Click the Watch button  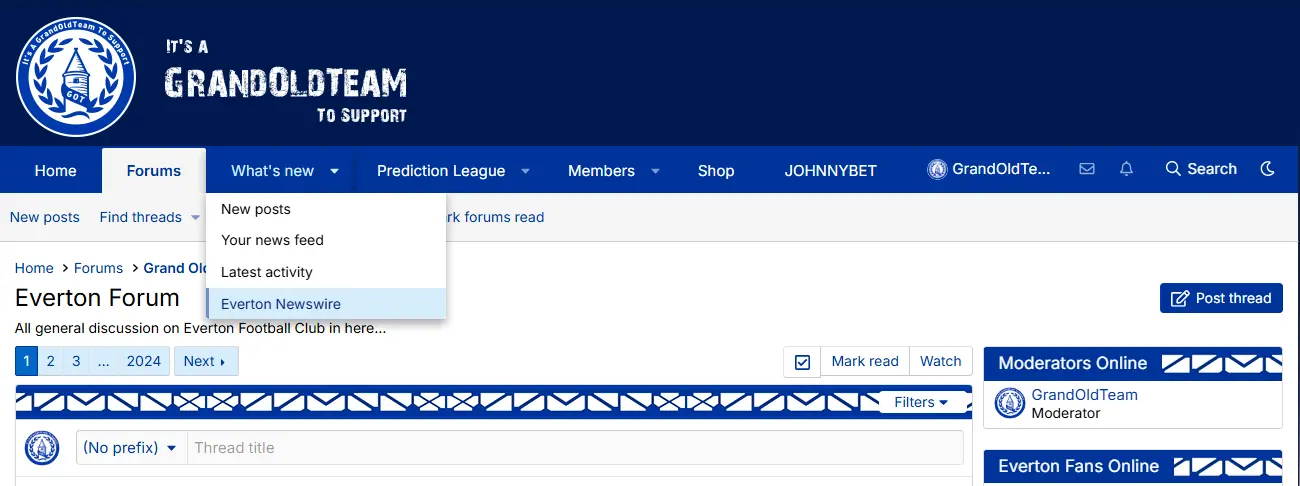(x=940, y=362)
